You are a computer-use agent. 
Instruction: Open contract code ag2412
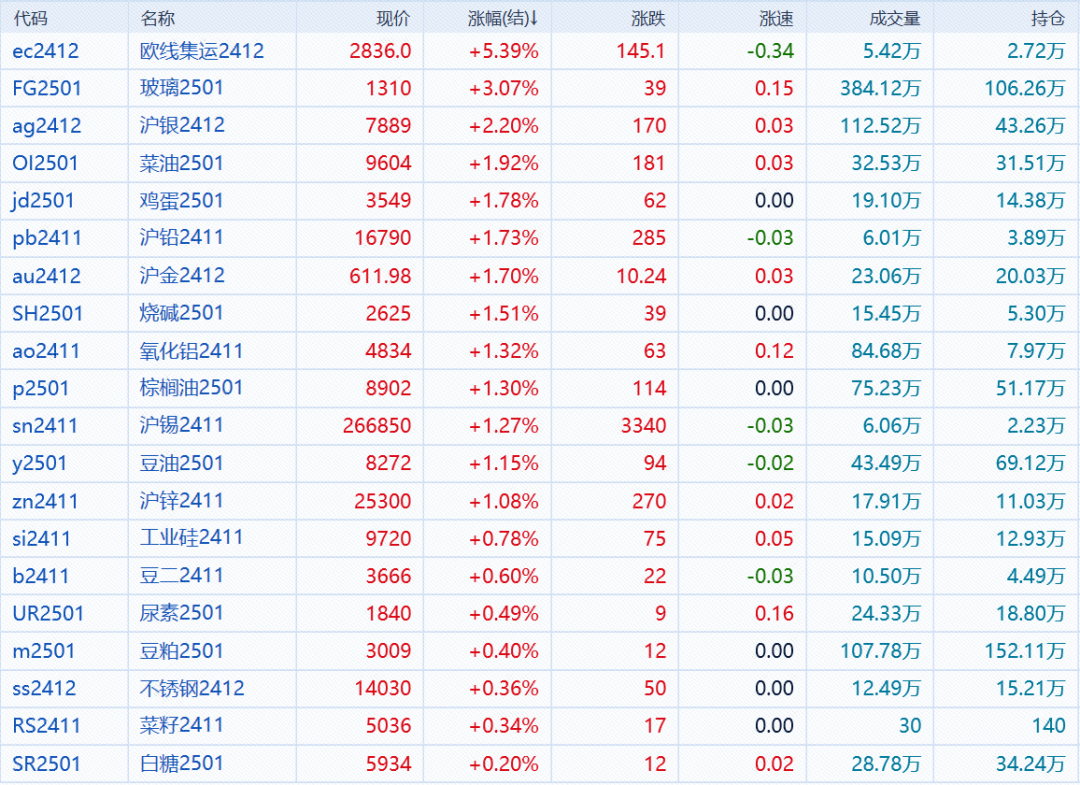point(47,125)
